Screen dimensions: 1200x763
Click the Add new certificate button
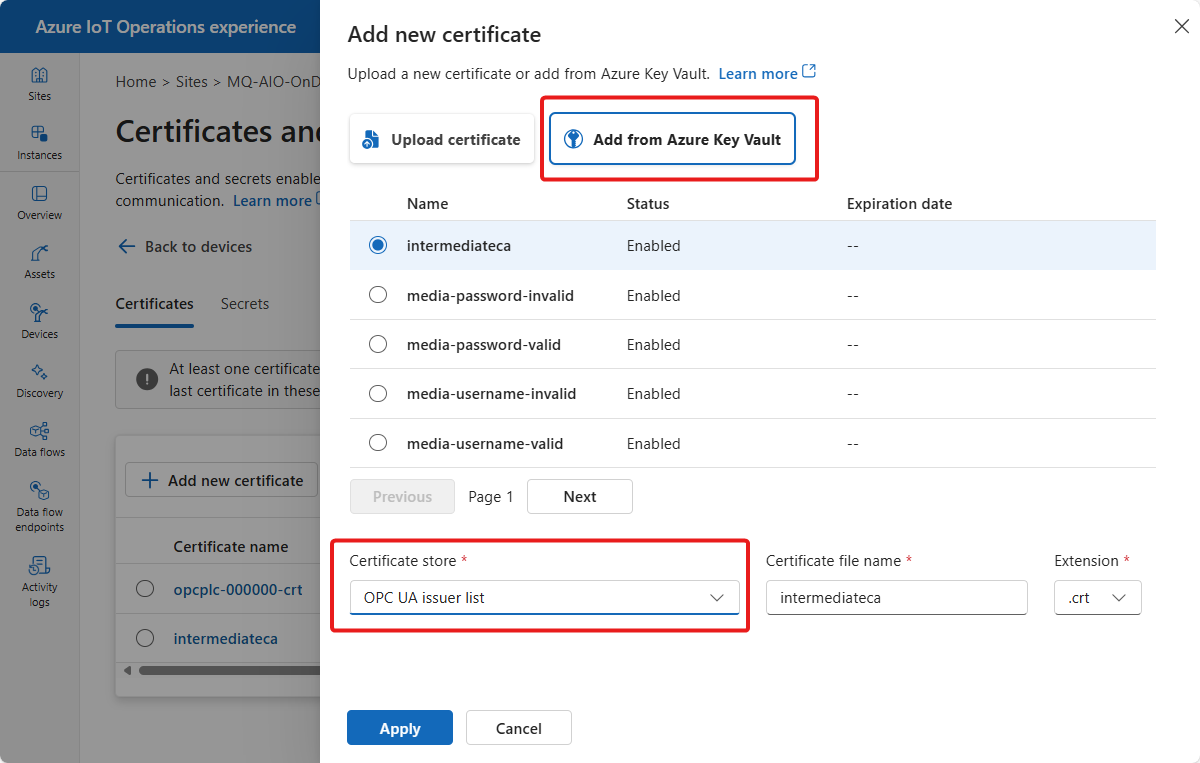tap(221, 480)
